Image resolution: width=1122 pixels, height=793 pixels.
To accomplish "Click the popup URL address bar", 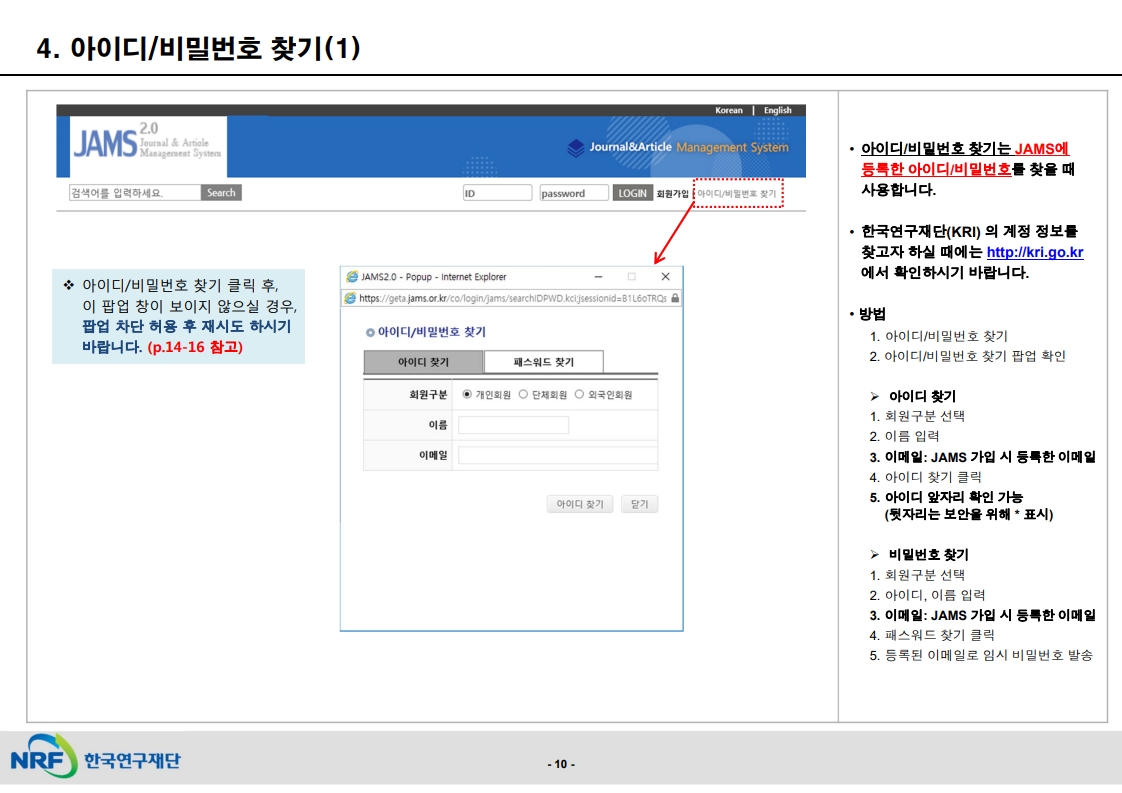I will point(512,298).
